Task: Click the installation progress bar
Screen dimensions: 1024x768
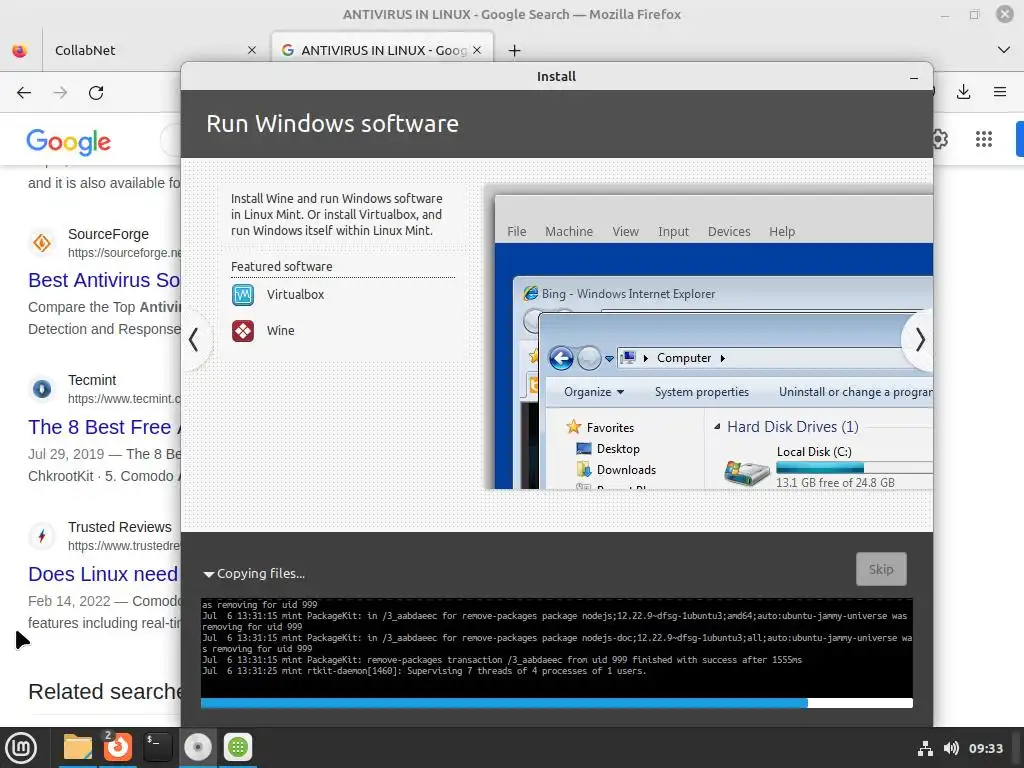Action: [556, 703]
